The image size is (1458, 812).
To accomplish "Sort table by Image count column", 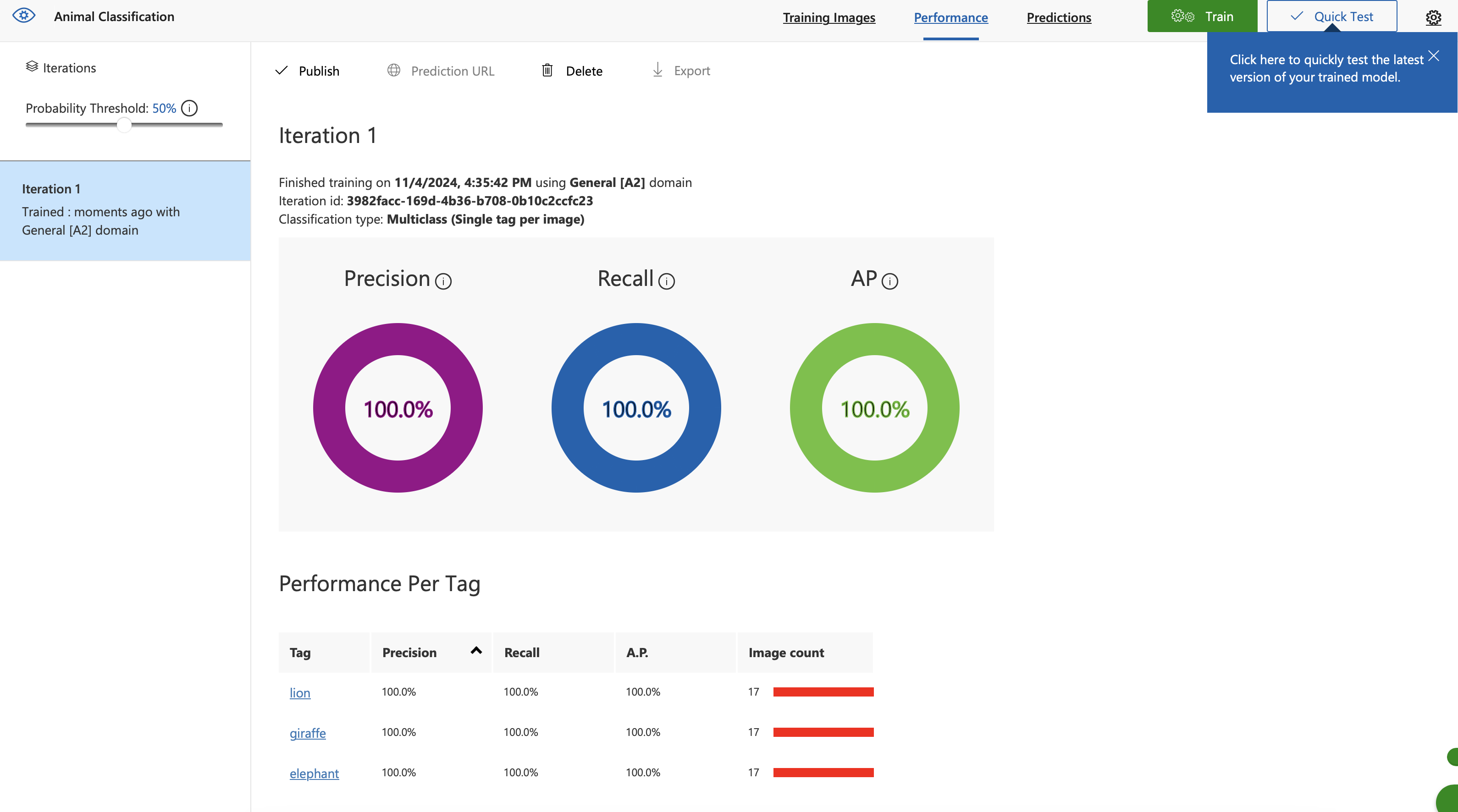I will tap(786, 653).
